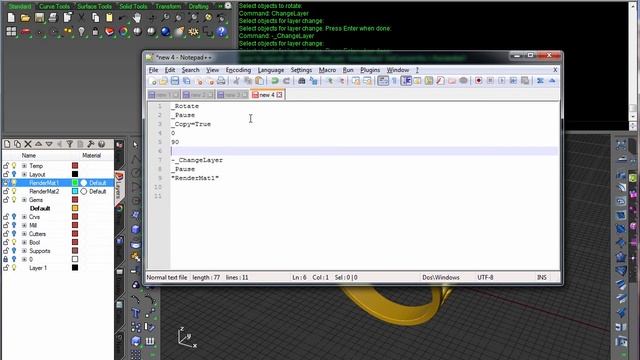Select the 'new 4' document tab in Notepad++
Screen dimensions: 640x360
[267, 95]
